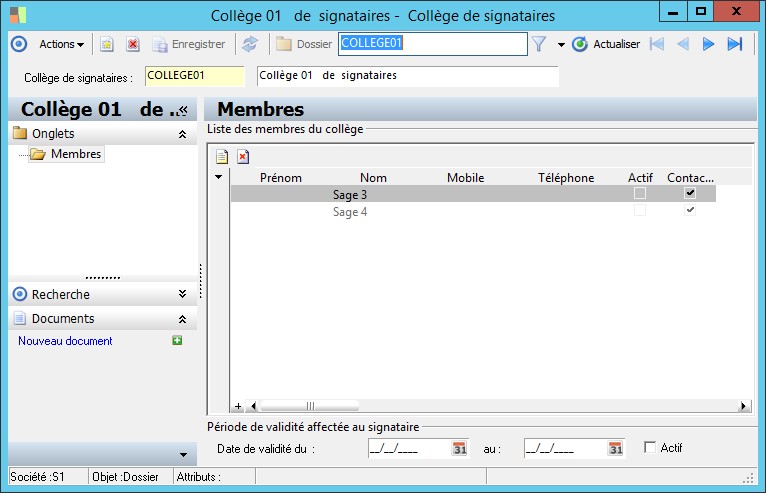Select the Membres tree item

click(66, 154)
